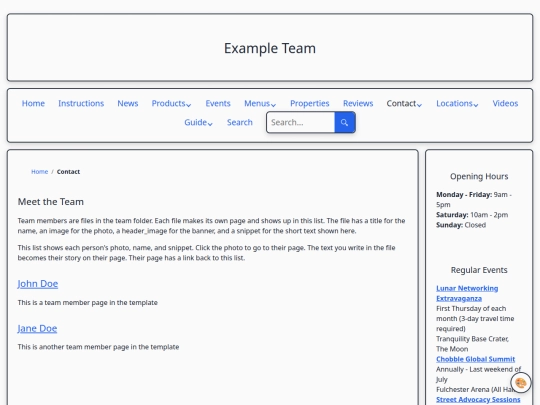The height and width of the screenshot is (405, 540).
Task: Open the Properties nav item
Action: point(310,103)
